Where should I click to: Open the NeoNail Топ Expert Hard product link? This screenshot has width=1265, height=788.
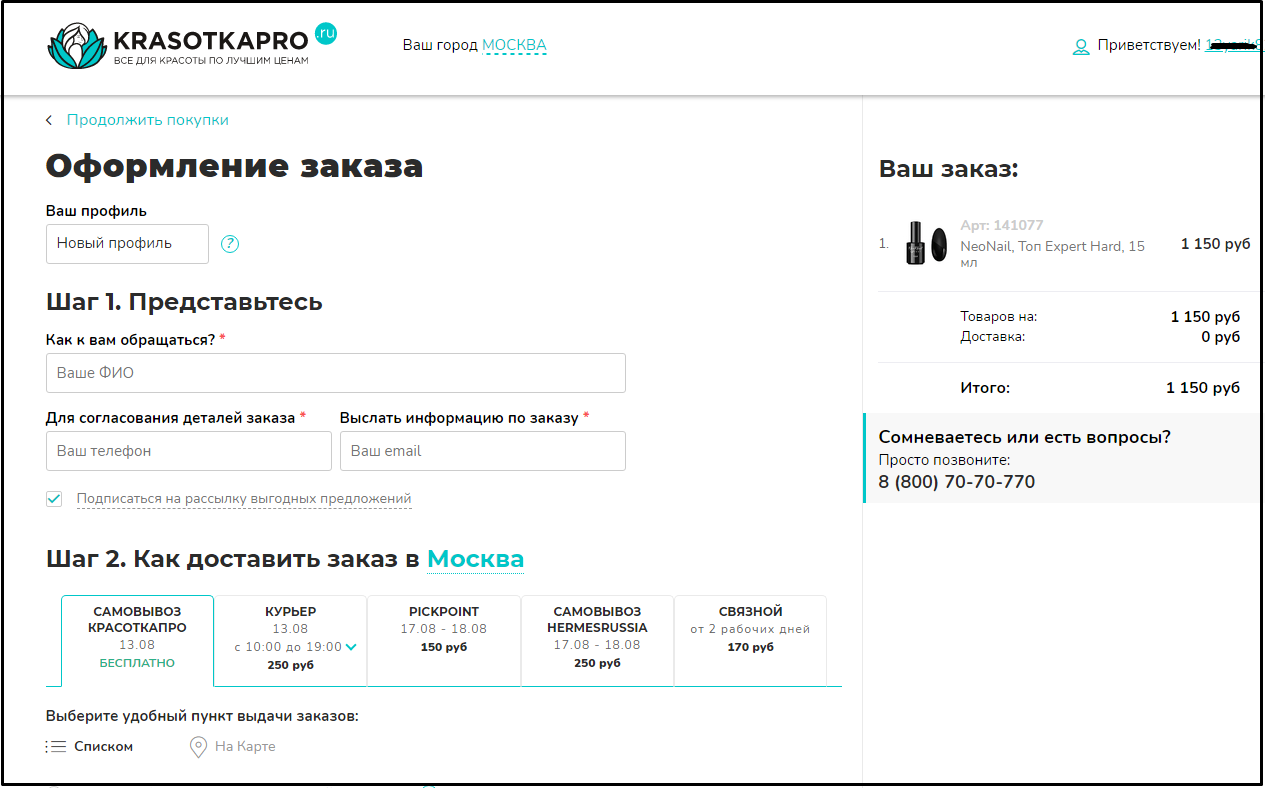(x=1053, y=254)
